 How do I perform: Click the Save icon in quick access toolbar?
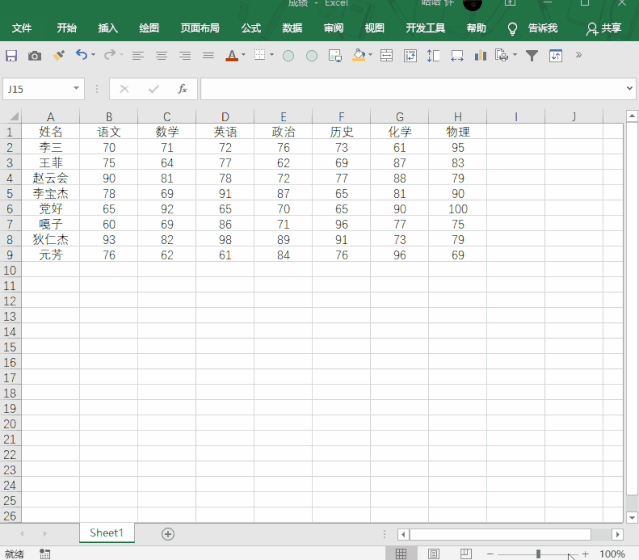[11, 55]
